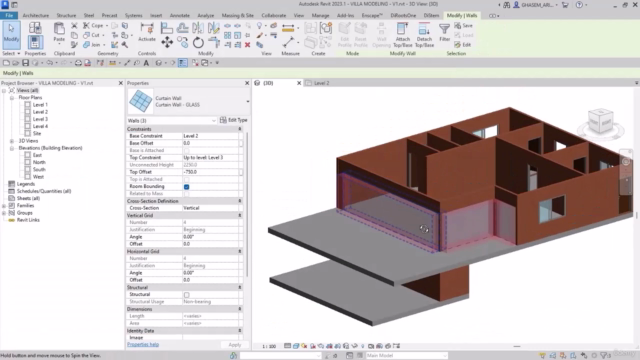Select the Align tool icon
640x360 pixels.
[166, 28]
